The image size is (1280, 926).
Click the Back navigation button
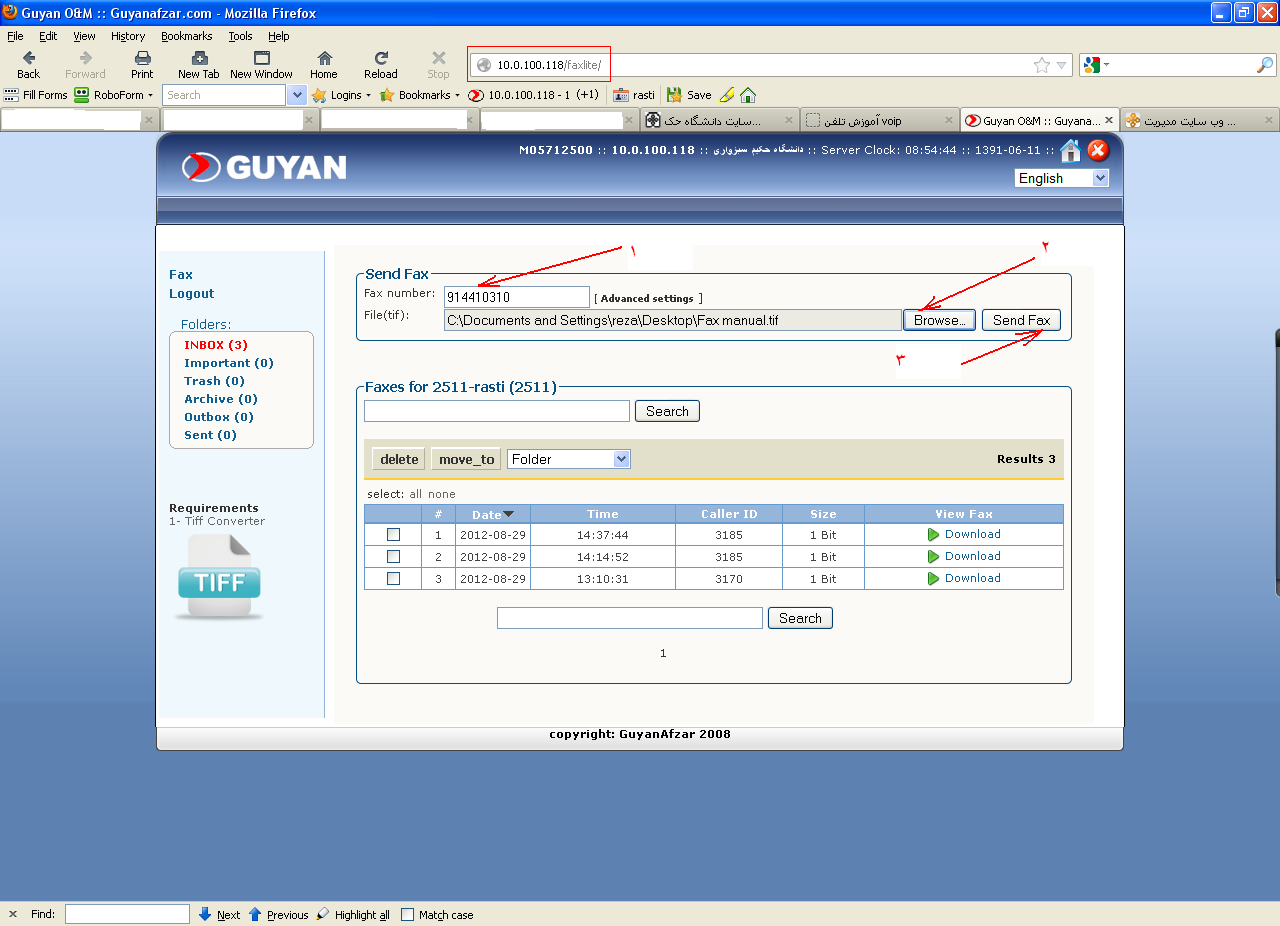pos(29,65)
